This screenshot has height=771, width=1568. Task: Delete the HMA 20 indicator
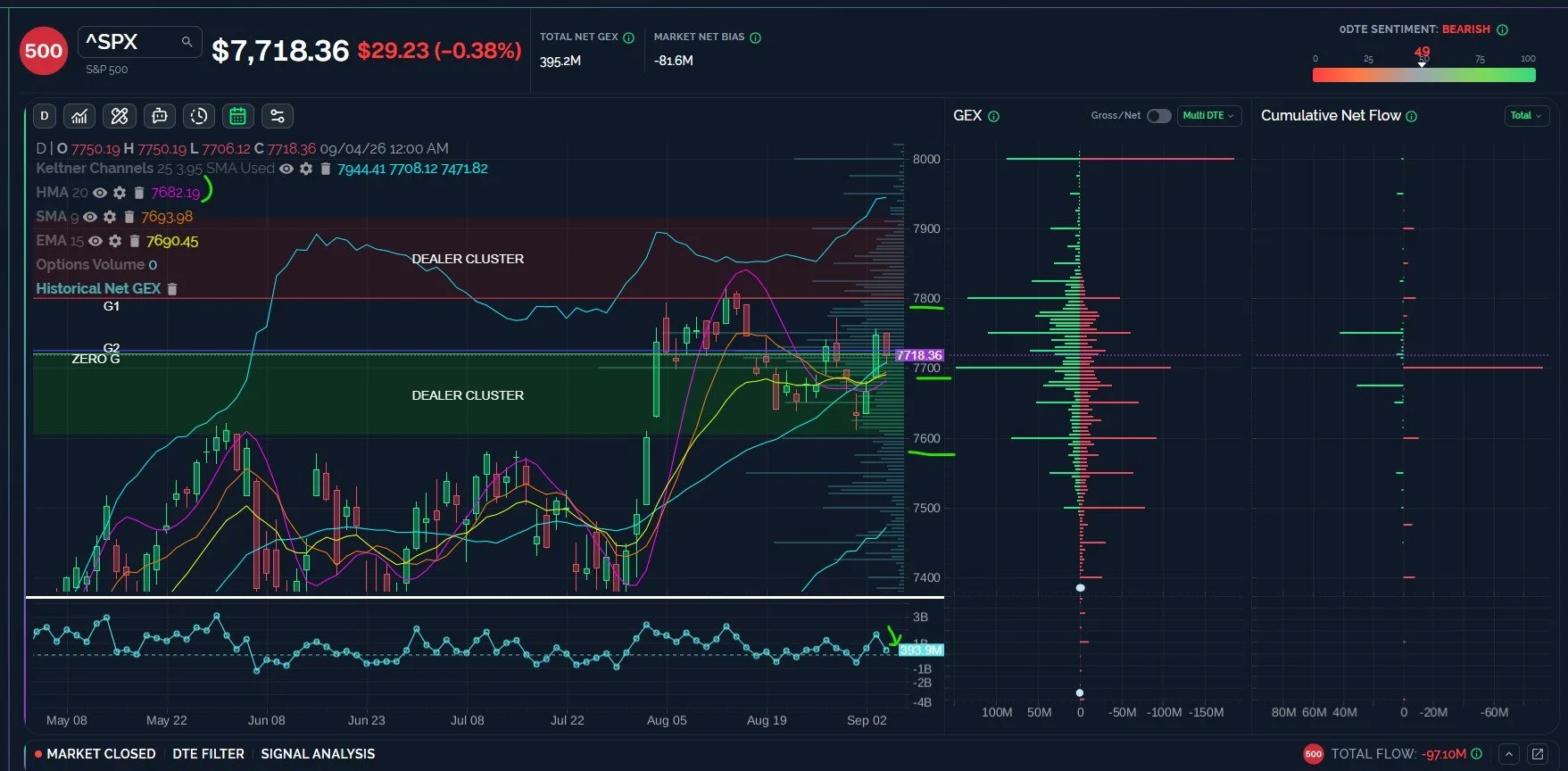[x=139, y=193]
